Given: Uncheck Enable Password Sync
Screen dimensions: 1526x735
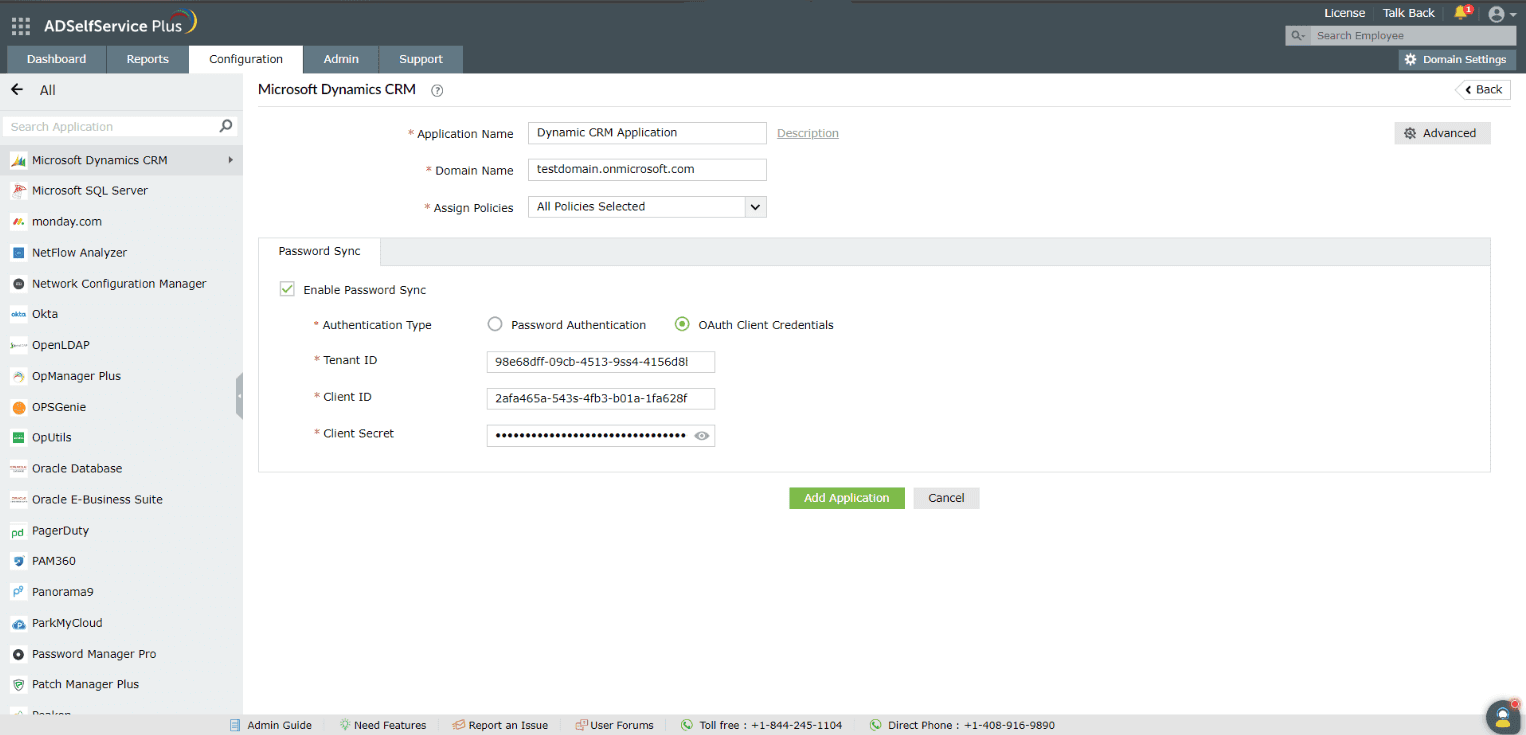Looking at the screenshot, I should tap(287, 288).
